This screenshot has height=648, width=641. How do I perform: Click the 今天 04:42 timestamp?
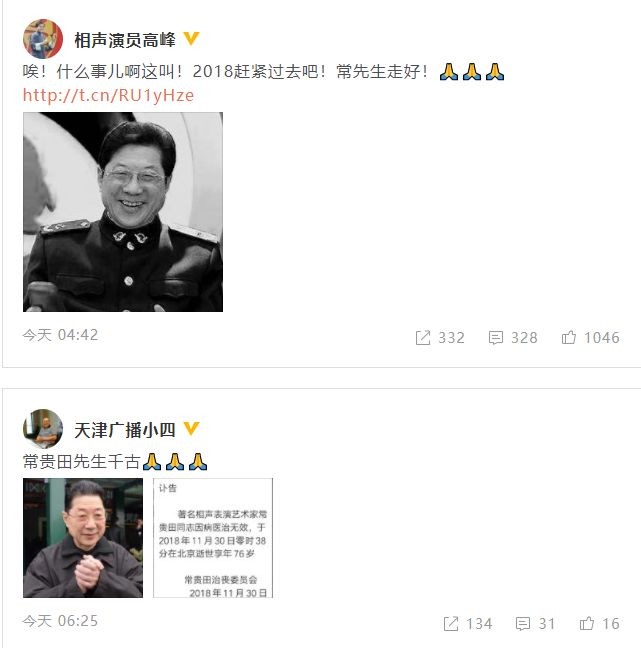pos(60,335)
